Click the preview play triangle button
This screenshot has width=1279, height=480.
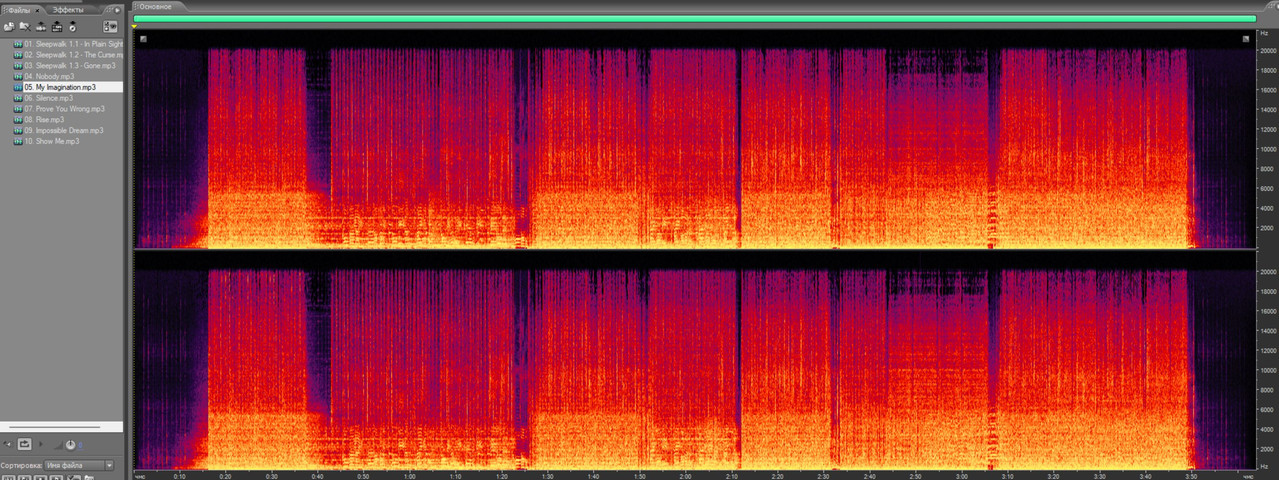pyautogui.click(x=41, y=444)
